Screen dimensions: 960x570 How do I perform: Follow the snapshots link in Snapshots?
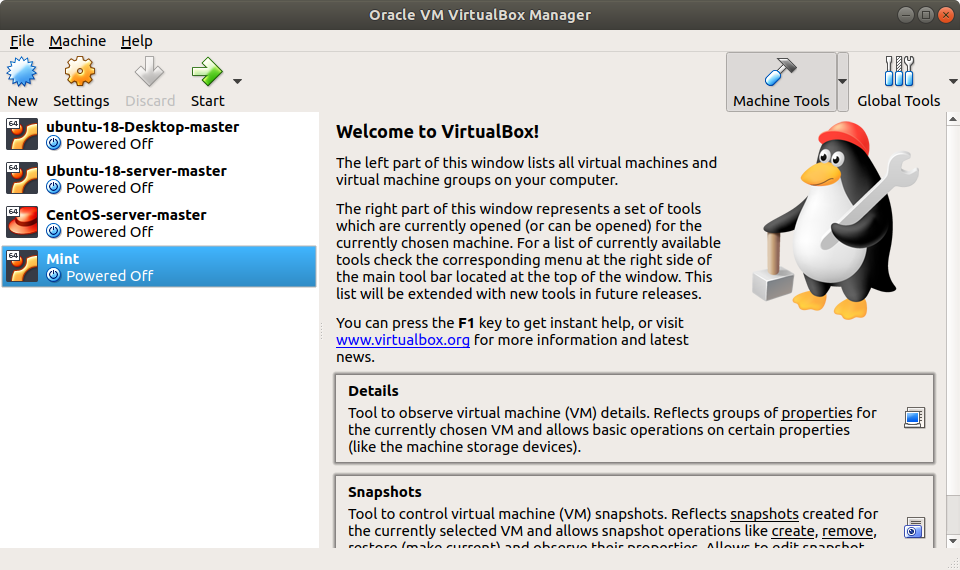[764, 514]
